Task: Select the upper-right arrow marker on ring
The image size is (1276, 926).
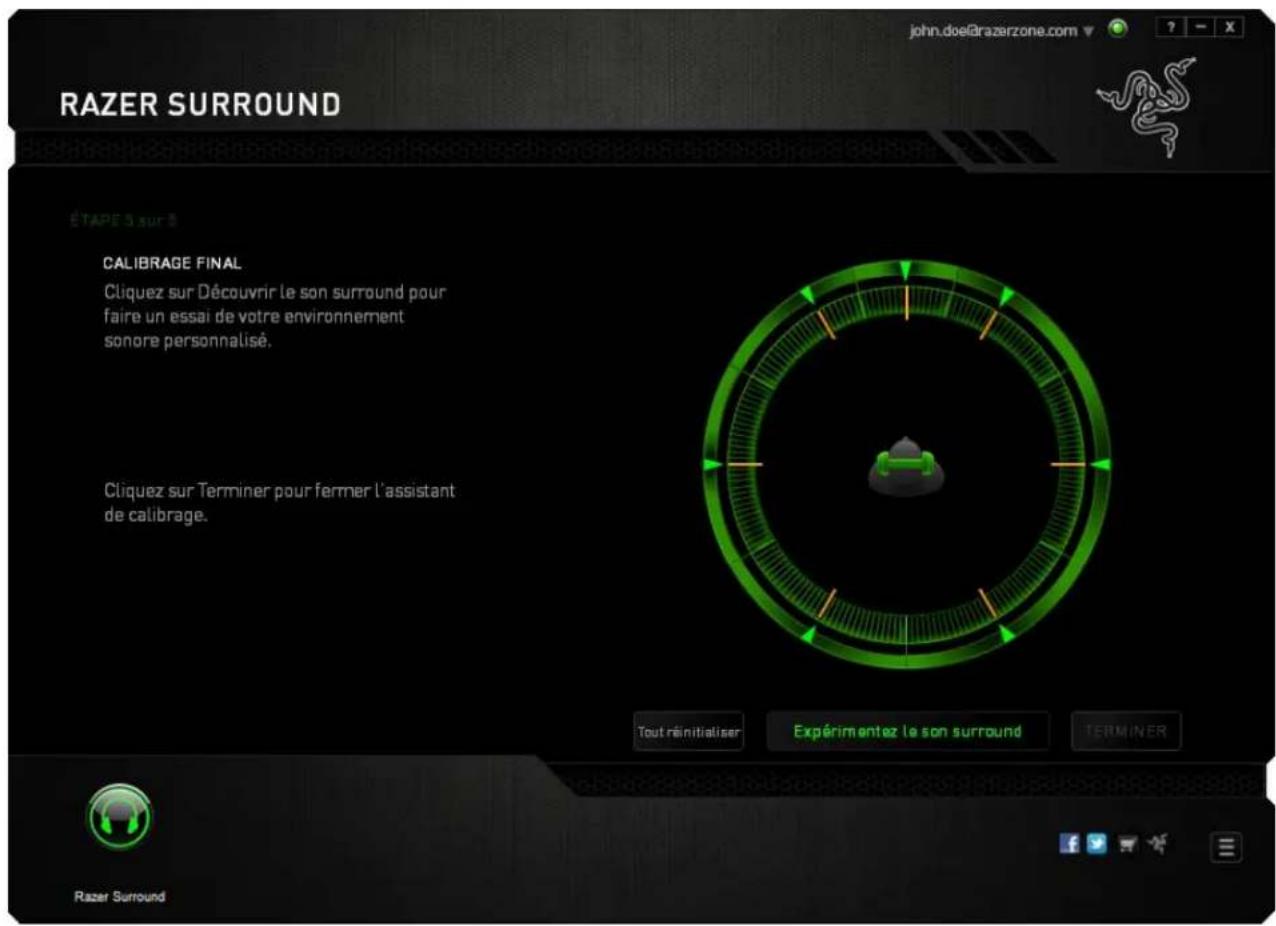Action: pos(1007,297)
